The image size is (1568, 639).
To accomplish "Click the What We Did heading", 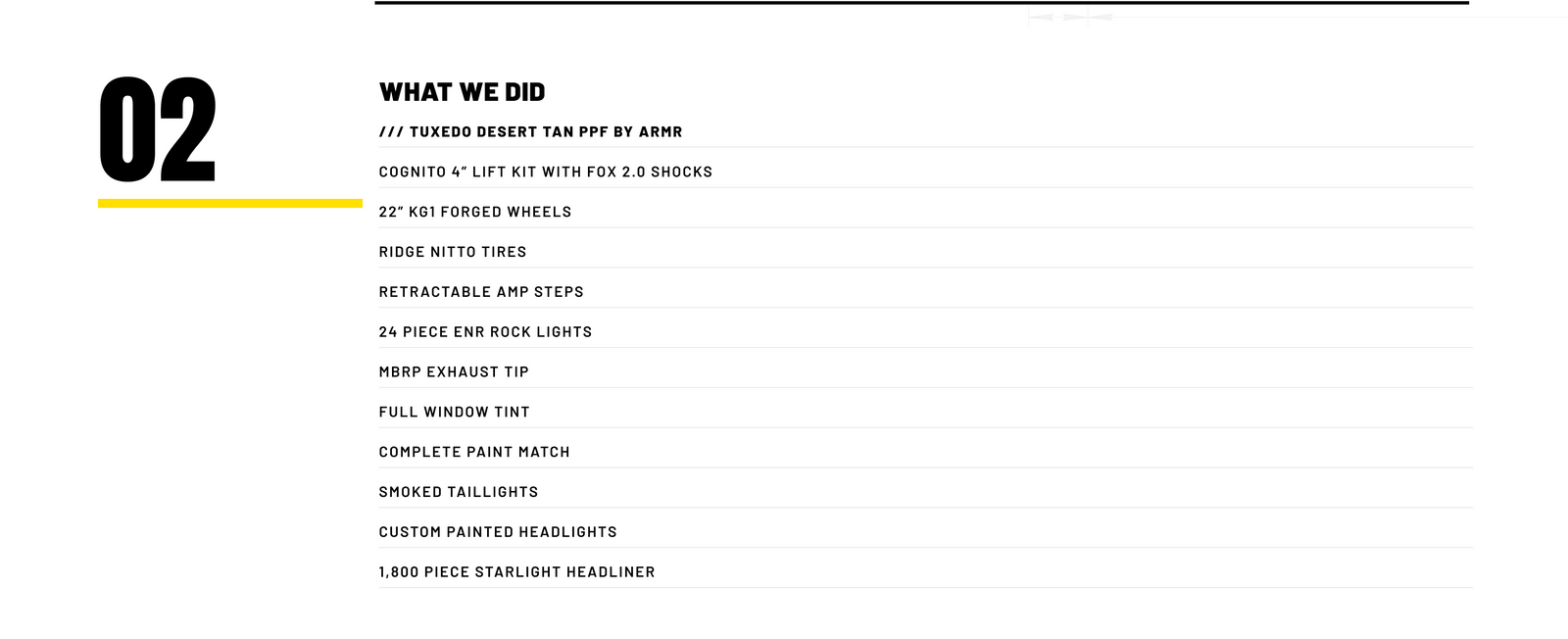I will (x=462, y=92).
